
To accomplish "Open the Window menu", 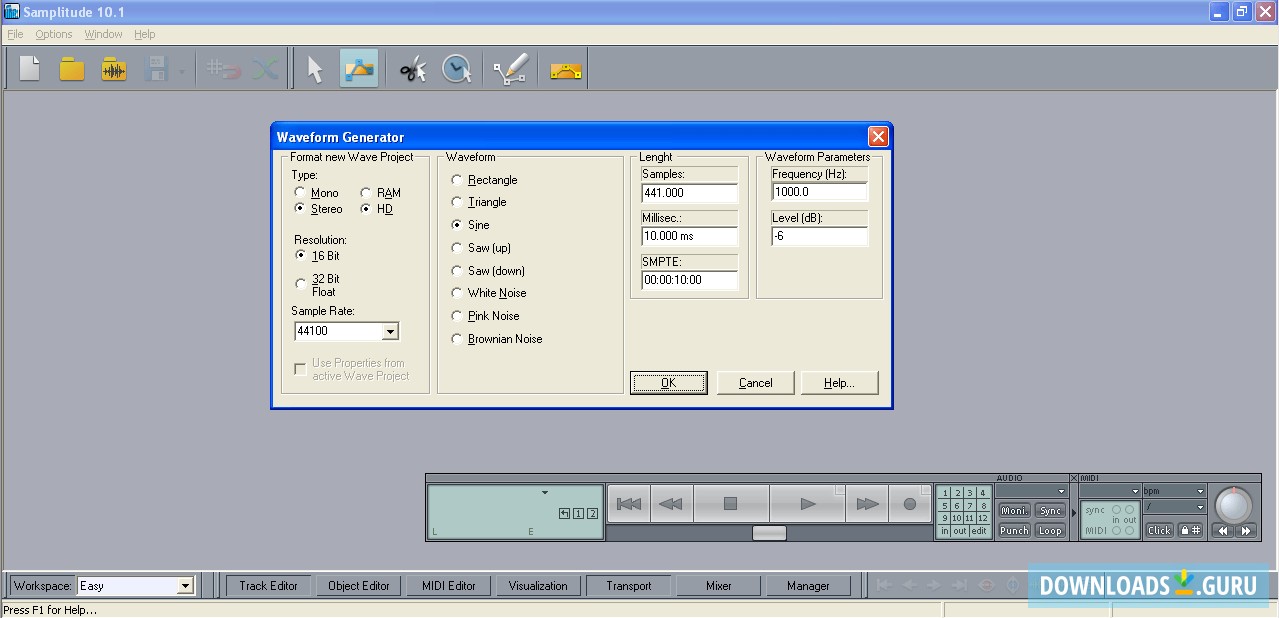I will coord(103,33).
